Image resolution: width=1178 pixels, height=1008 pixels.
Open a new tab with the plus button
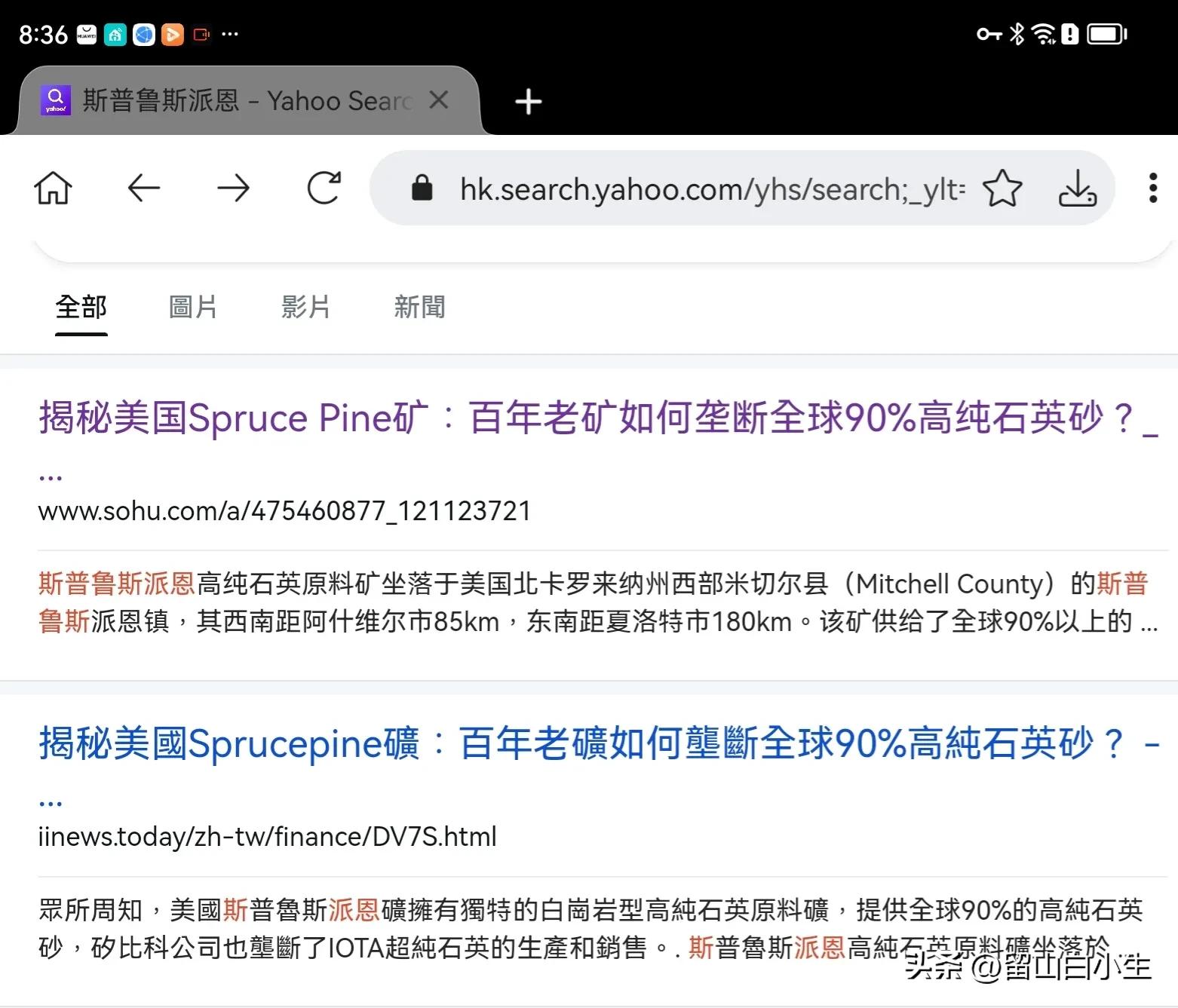point(528,101)
